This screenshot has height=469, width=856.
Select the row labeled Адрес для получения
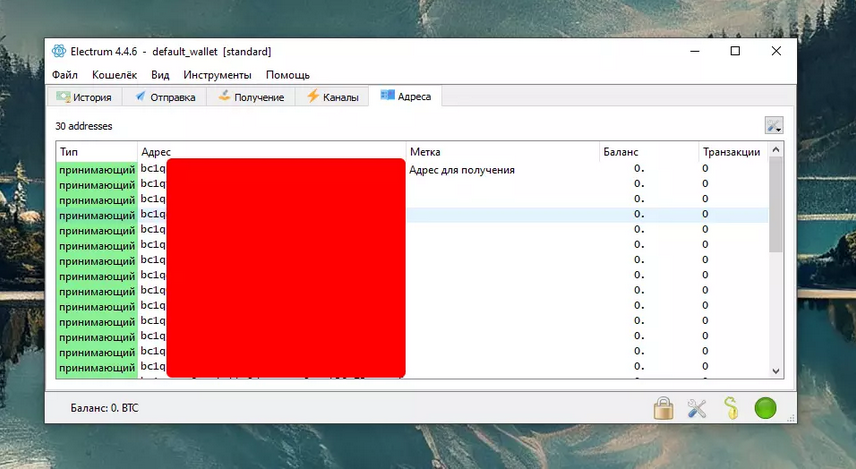point(462,170)
